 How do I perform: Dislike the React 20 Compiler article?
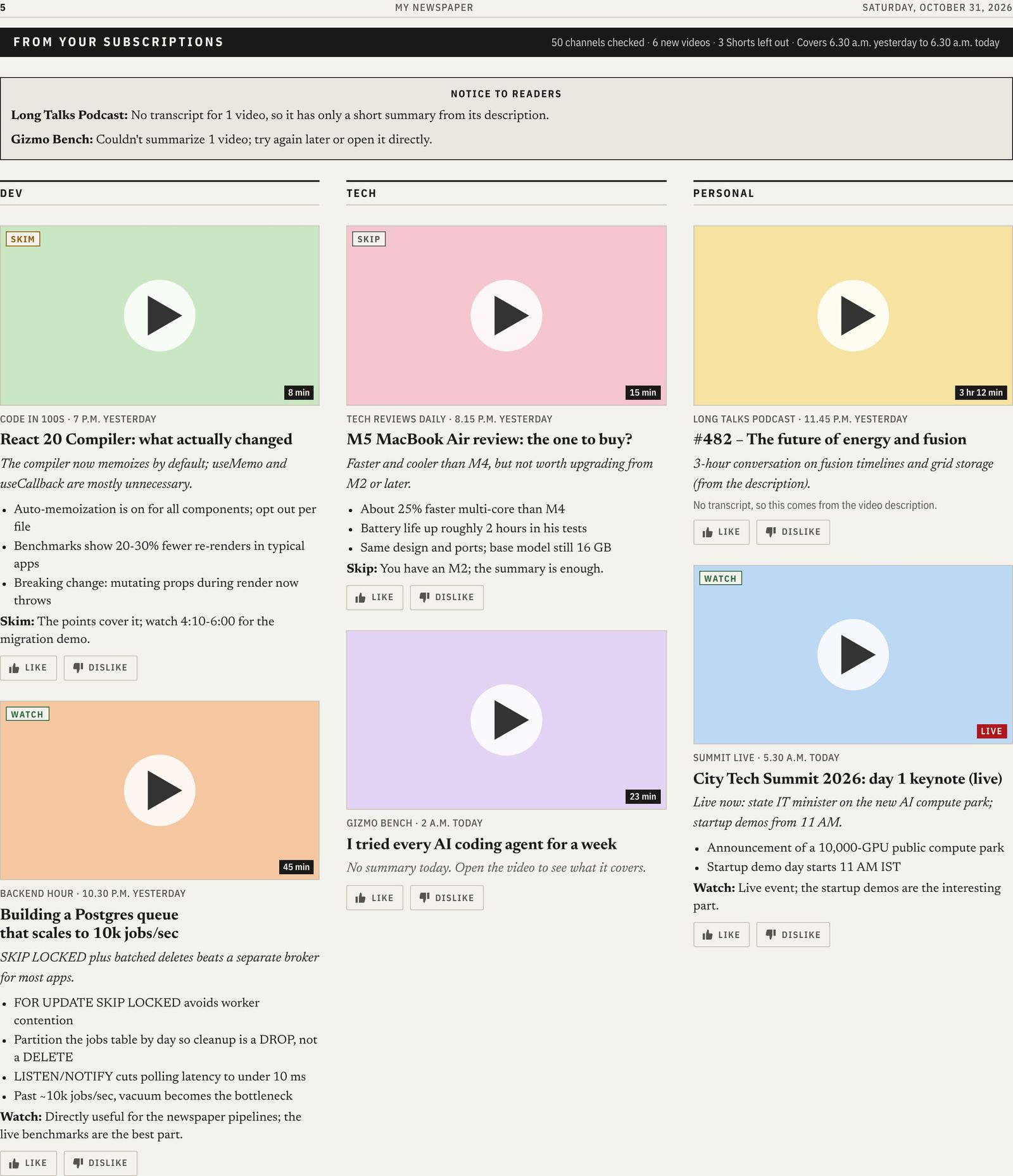tap(101, 668)
